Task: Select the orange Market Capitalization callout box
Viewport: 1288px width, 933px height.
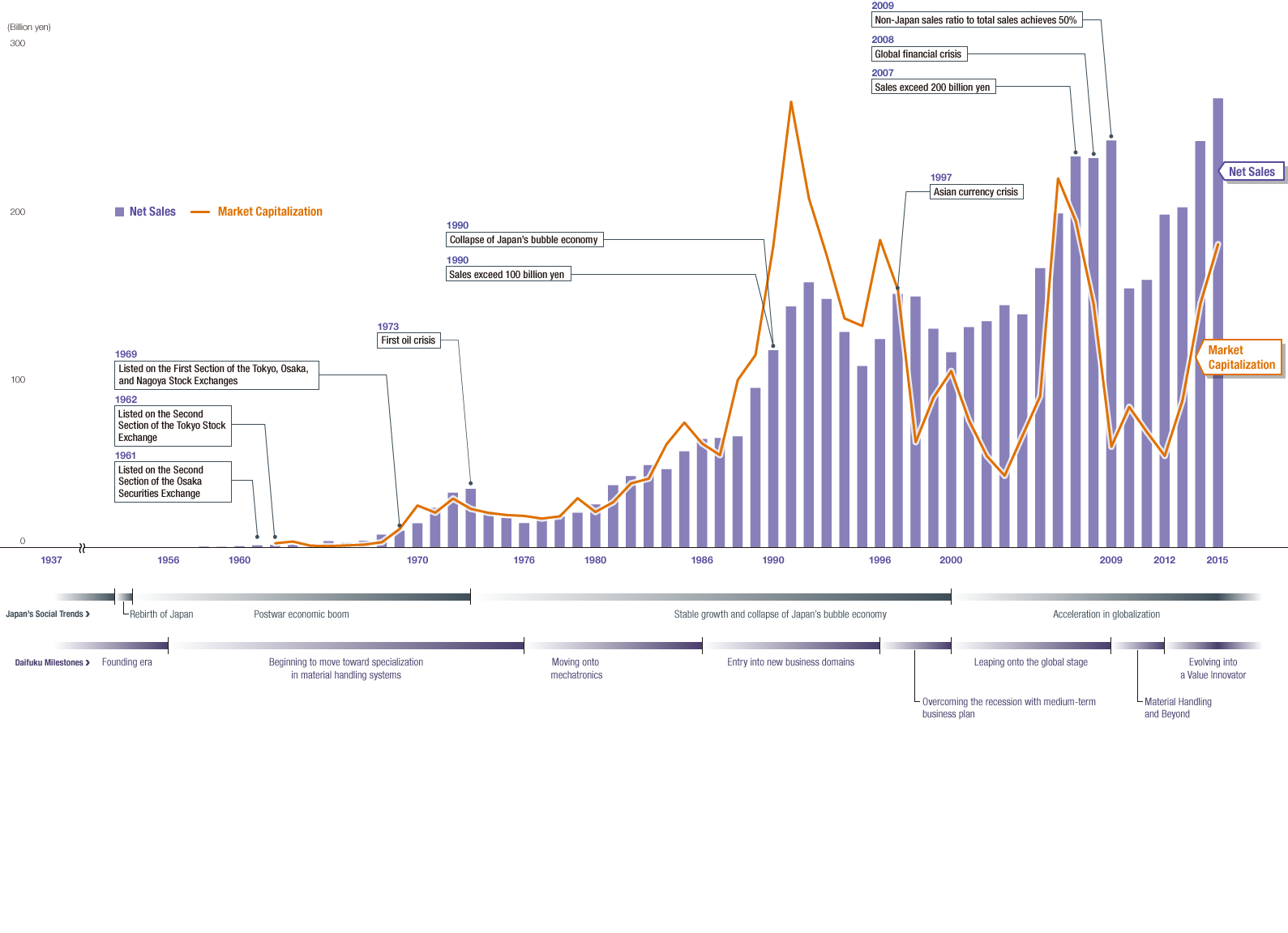Action: [x=1240, y=357]
